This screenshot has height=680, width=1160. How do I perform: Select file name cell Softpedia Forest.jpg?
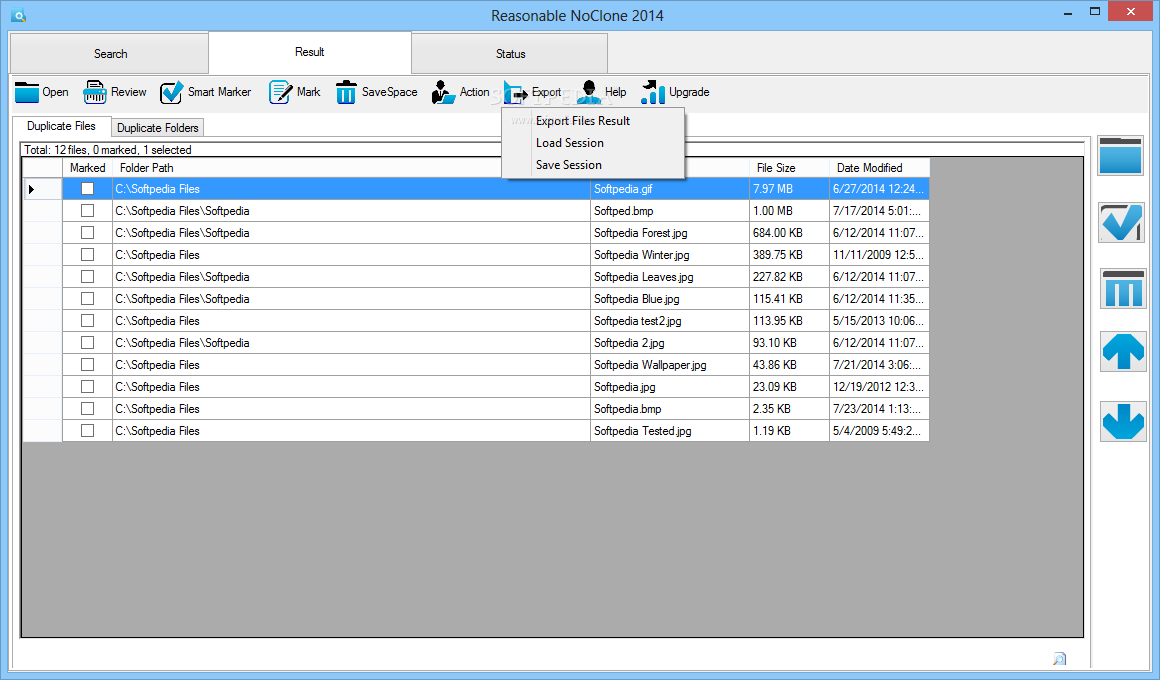(670, 232)
